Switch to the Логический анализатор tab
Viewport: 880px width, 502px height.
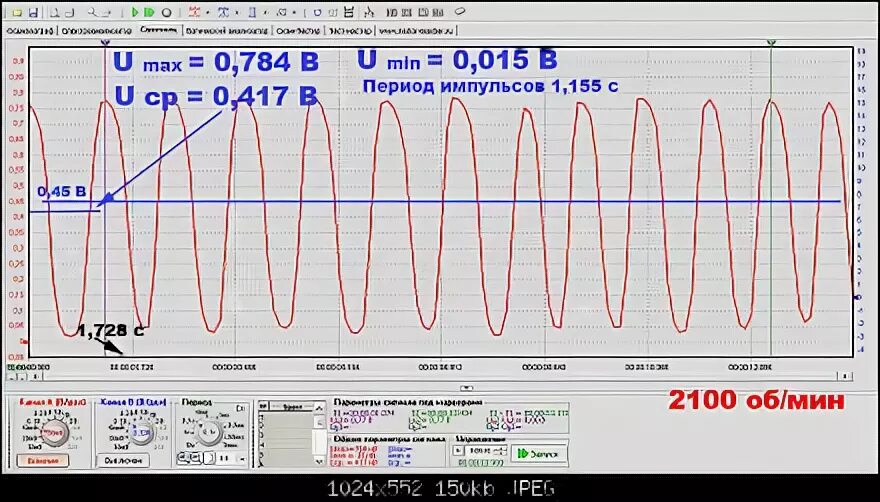[227, 31]
